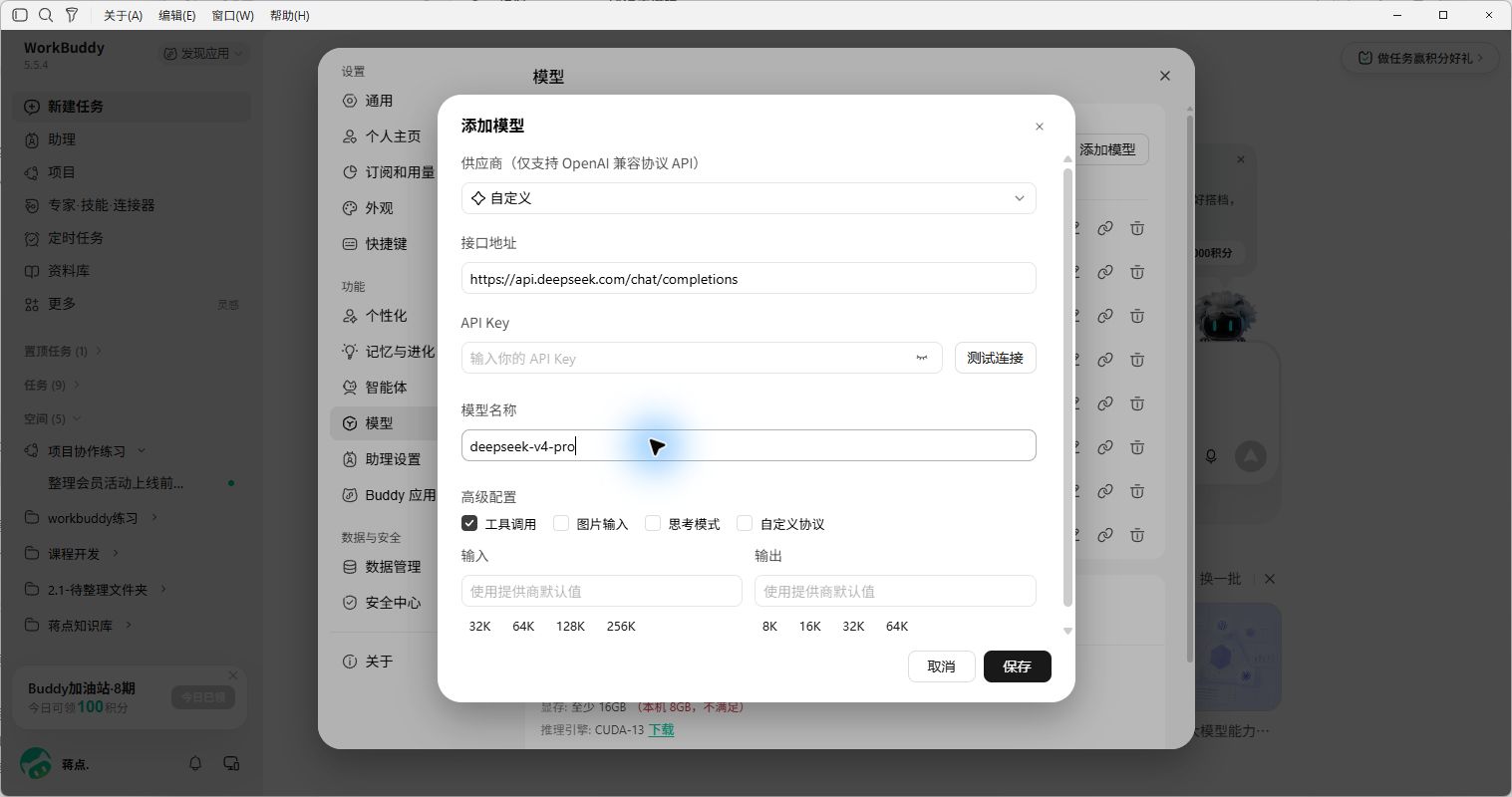This screenshot has width=1512, height=797.
Task: Click the user avatar at bottom left
Action: [x=36, y=763]
